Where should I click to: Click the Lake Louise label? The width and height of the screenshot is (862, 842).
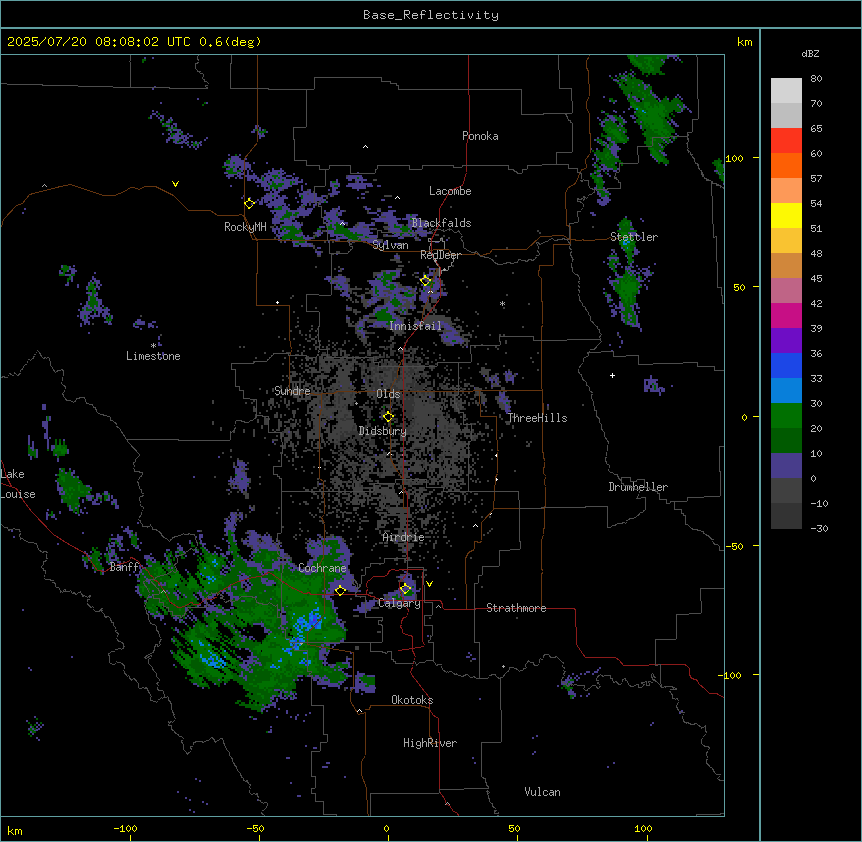click(18, 484)
